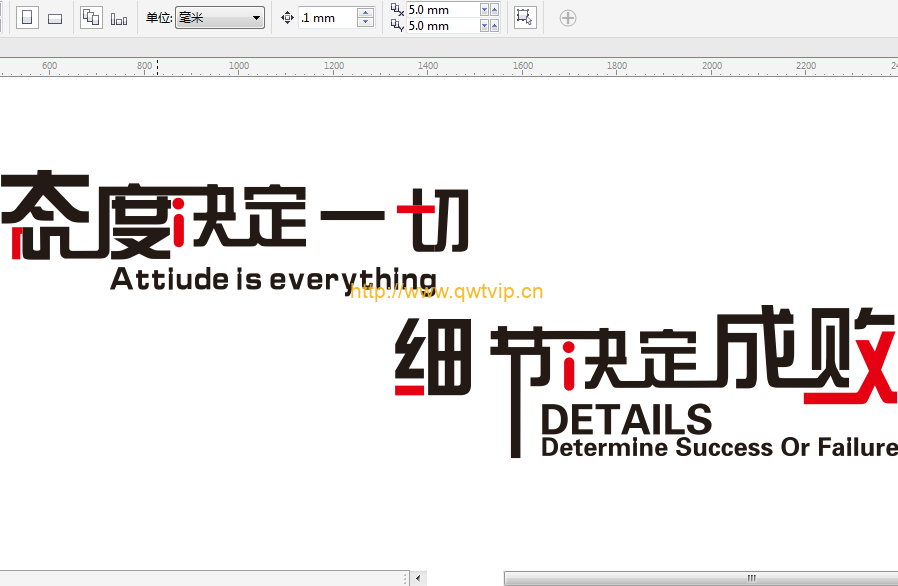Click the nudge distance field .1 mm
898x586 pixels.
coord(327,18)
